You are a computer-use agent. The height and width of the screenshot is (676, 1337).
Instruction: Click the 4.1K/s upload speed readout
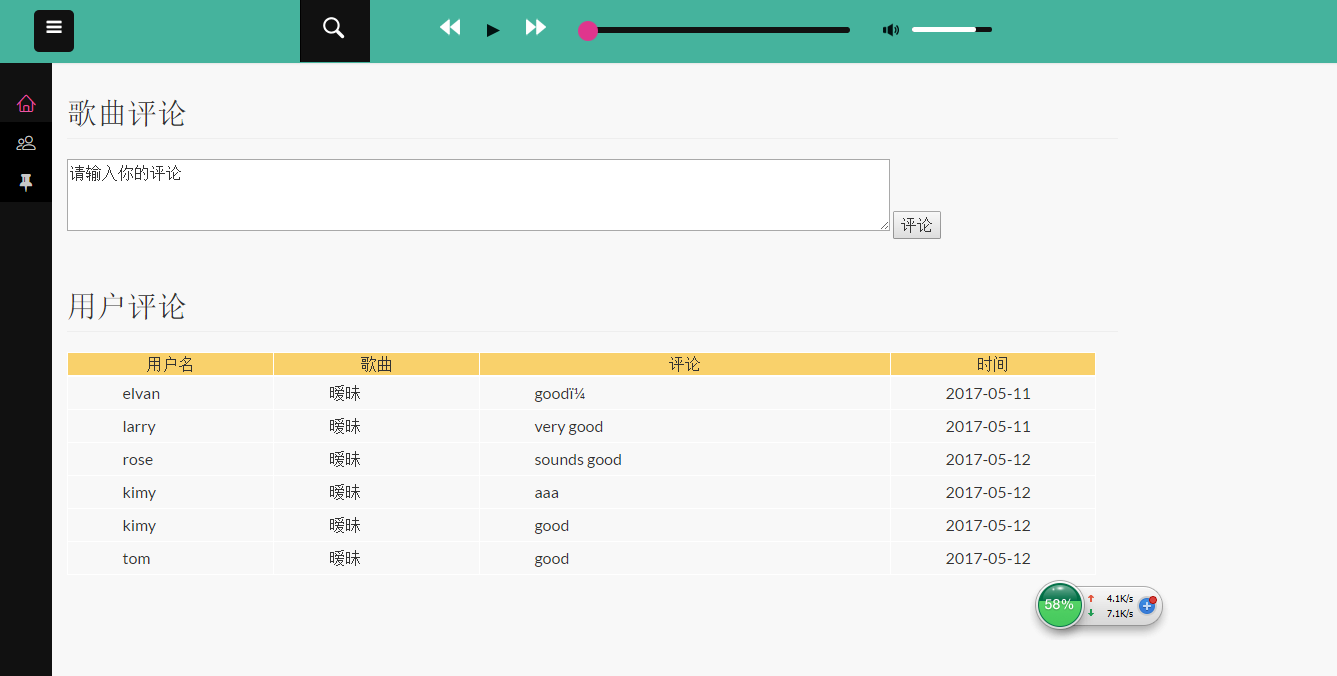click(x=1120, y=599)
